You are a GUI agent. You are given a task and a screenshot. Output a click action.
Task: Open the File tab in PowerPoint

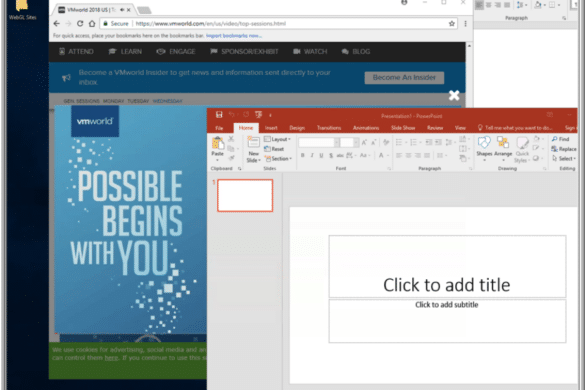(219, 128)
